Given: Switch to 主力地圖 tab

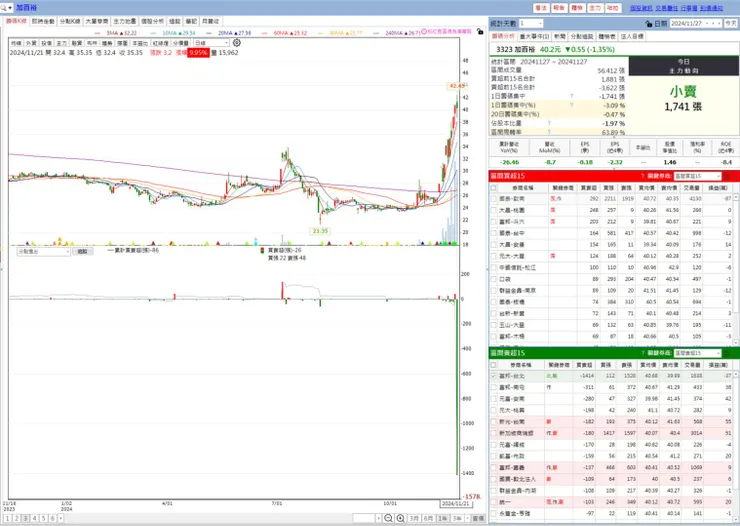Looking at the screenshot, I should point(125,22).
